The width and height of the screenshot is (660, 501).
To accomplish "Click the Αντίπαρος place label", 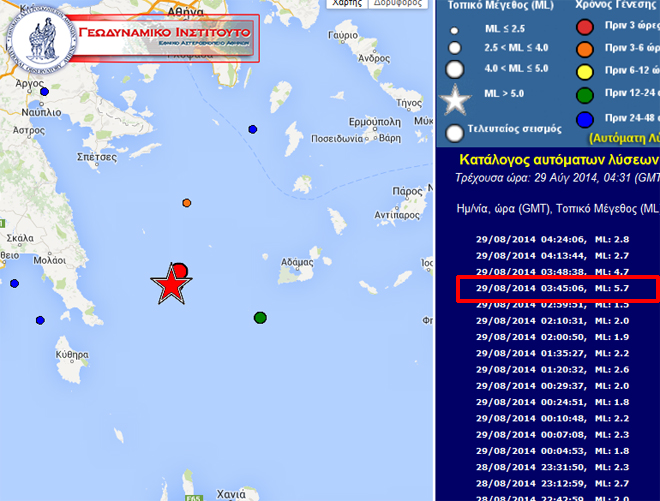I will pos(397,215).
